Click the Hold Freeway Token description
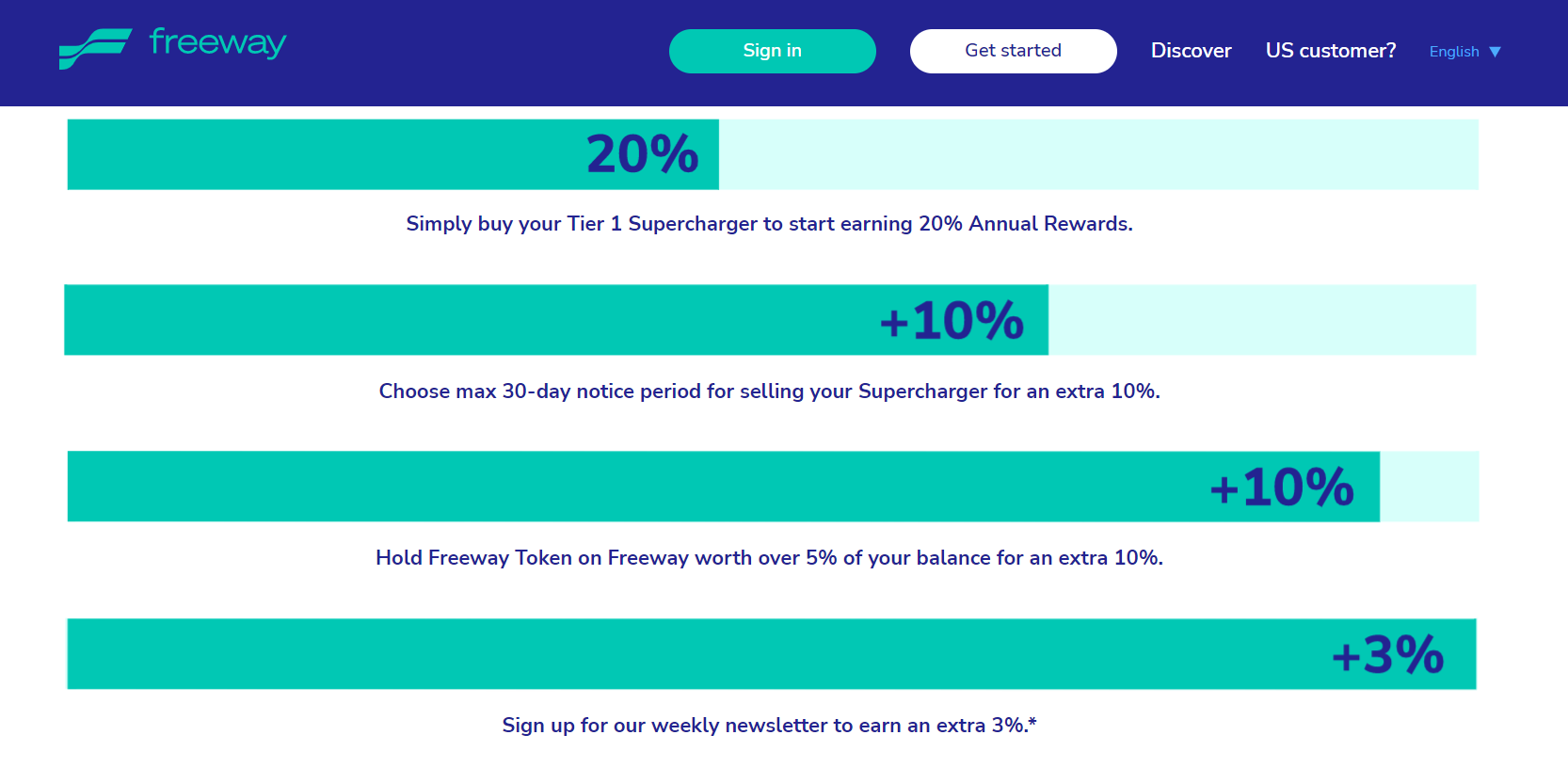 coord(769,558)
